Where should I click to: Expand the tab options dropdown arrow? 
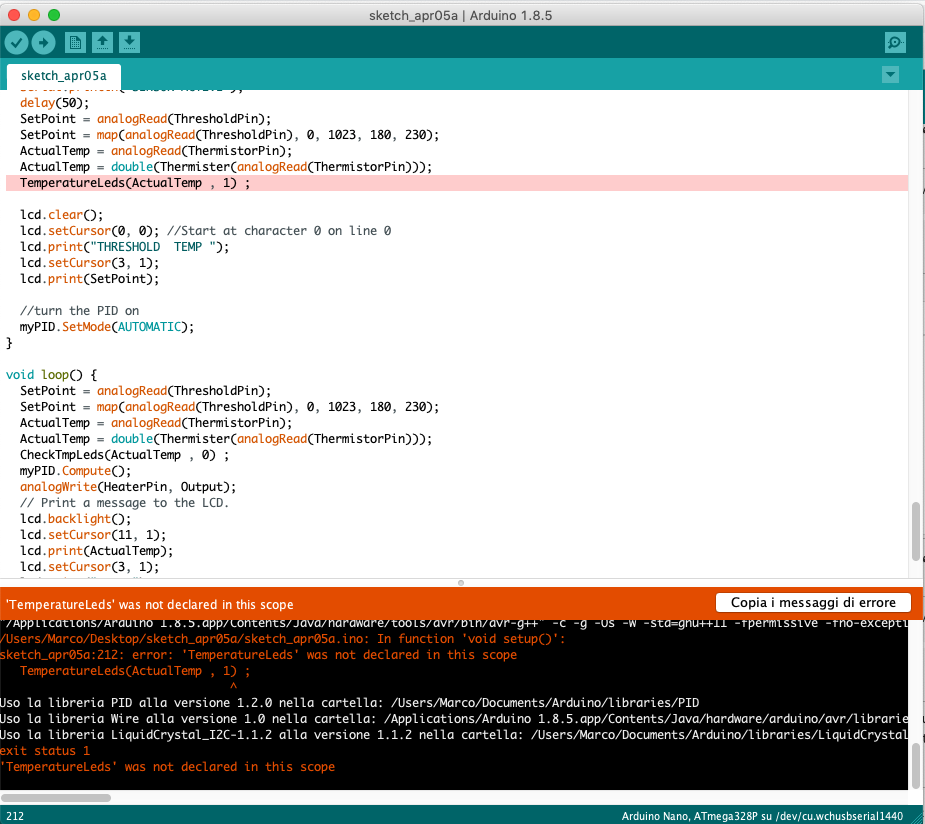pos(890,75)
